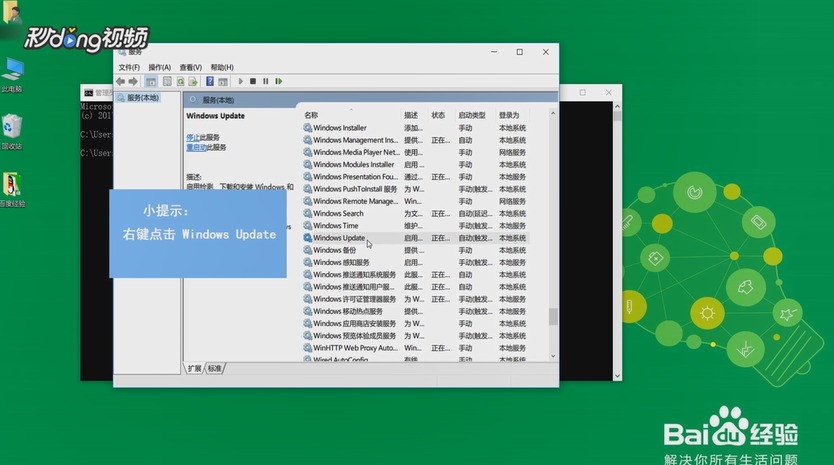Click the services list scrollbar thumb
This screenshot has width=834, height=465.
point(553,317)
